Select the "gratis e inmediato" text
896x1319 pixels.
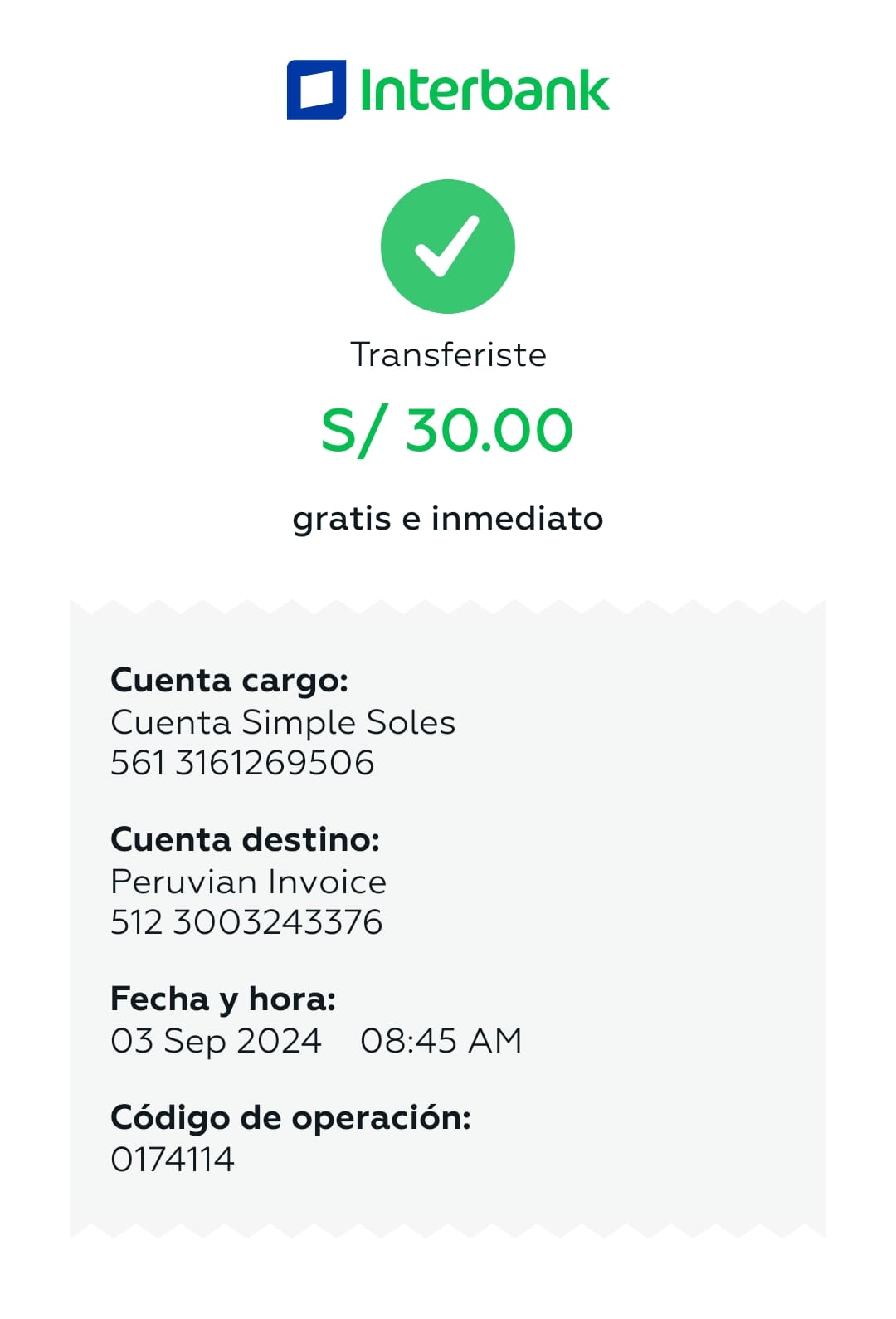click(x=448, y=519)
